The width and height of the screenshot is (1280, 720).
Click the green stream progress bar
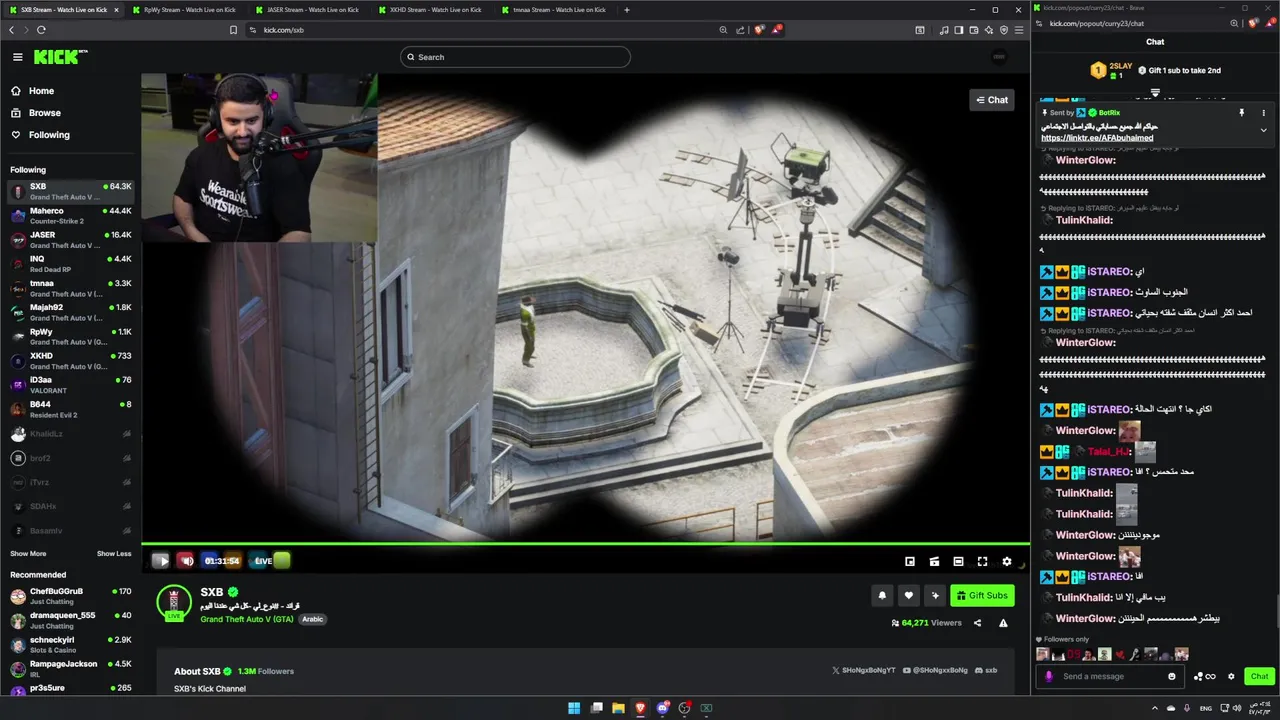tap(585, 544)
